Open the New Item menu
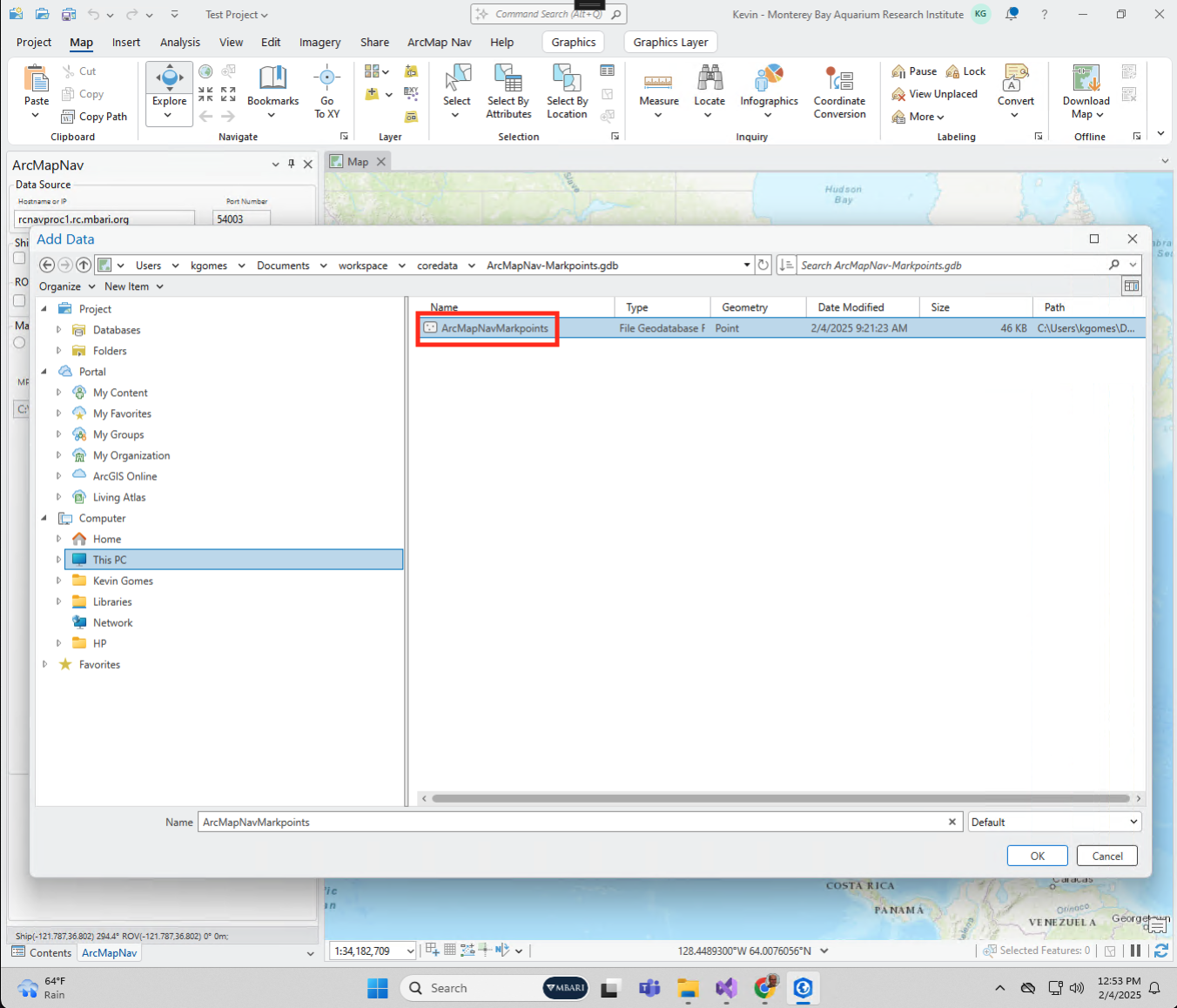Screen dimensions: 1177x1008 134,286
